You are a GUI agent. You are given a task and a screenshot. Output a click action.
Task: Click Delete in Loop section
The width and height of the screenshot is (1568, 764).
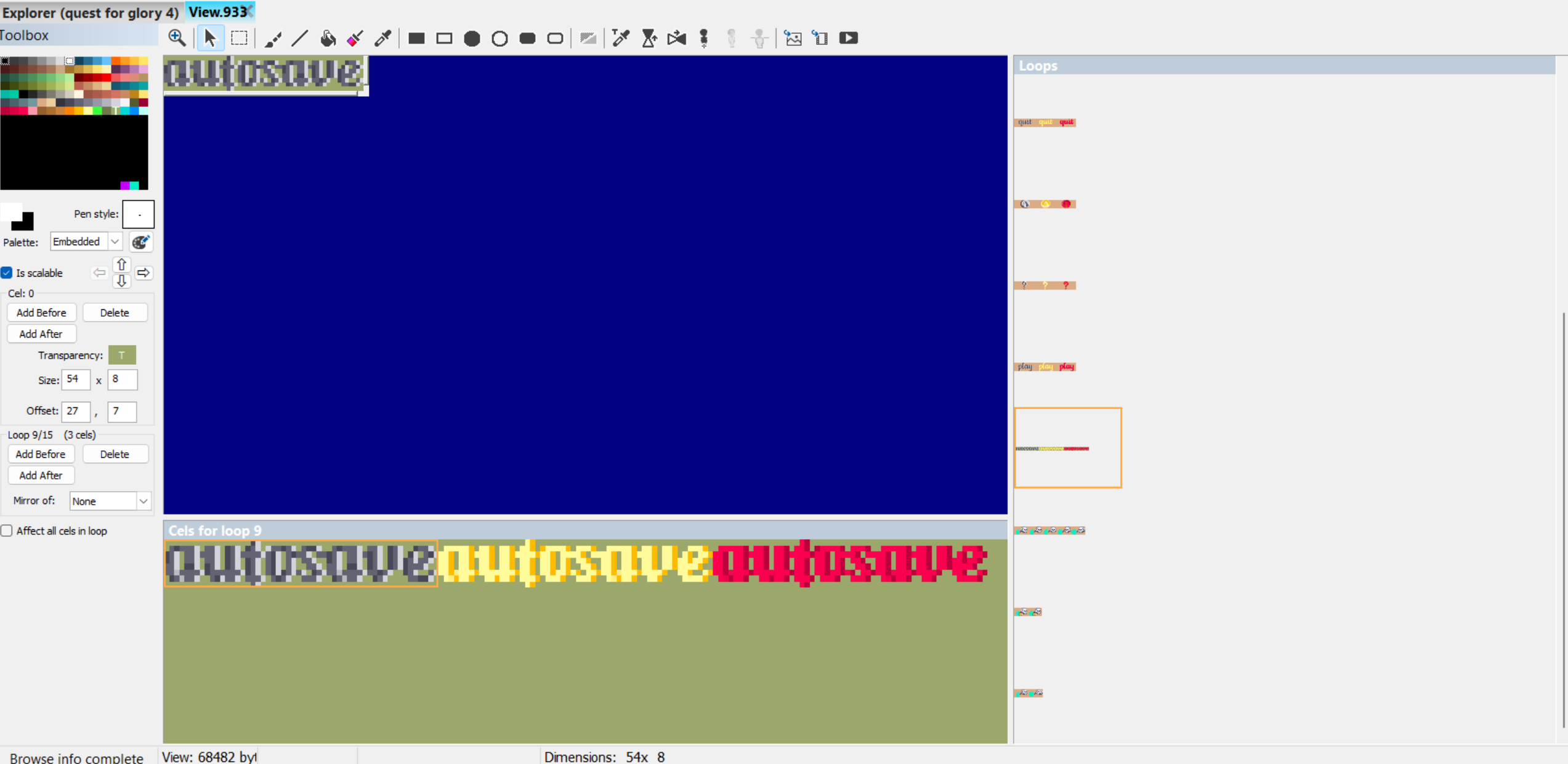click(x=115, y=454)
